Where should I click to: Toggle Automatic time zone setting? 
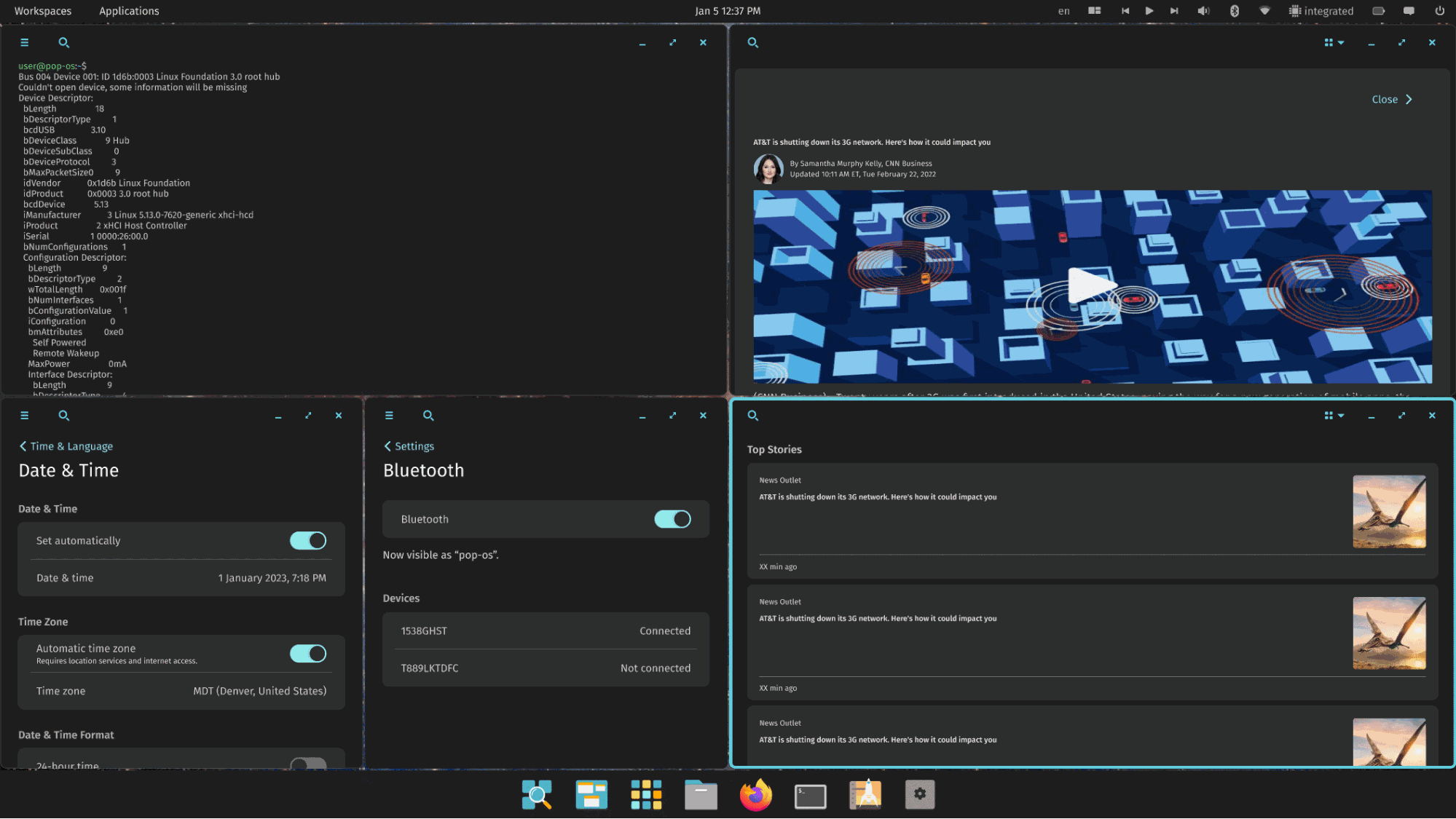[x=307, y=653]
